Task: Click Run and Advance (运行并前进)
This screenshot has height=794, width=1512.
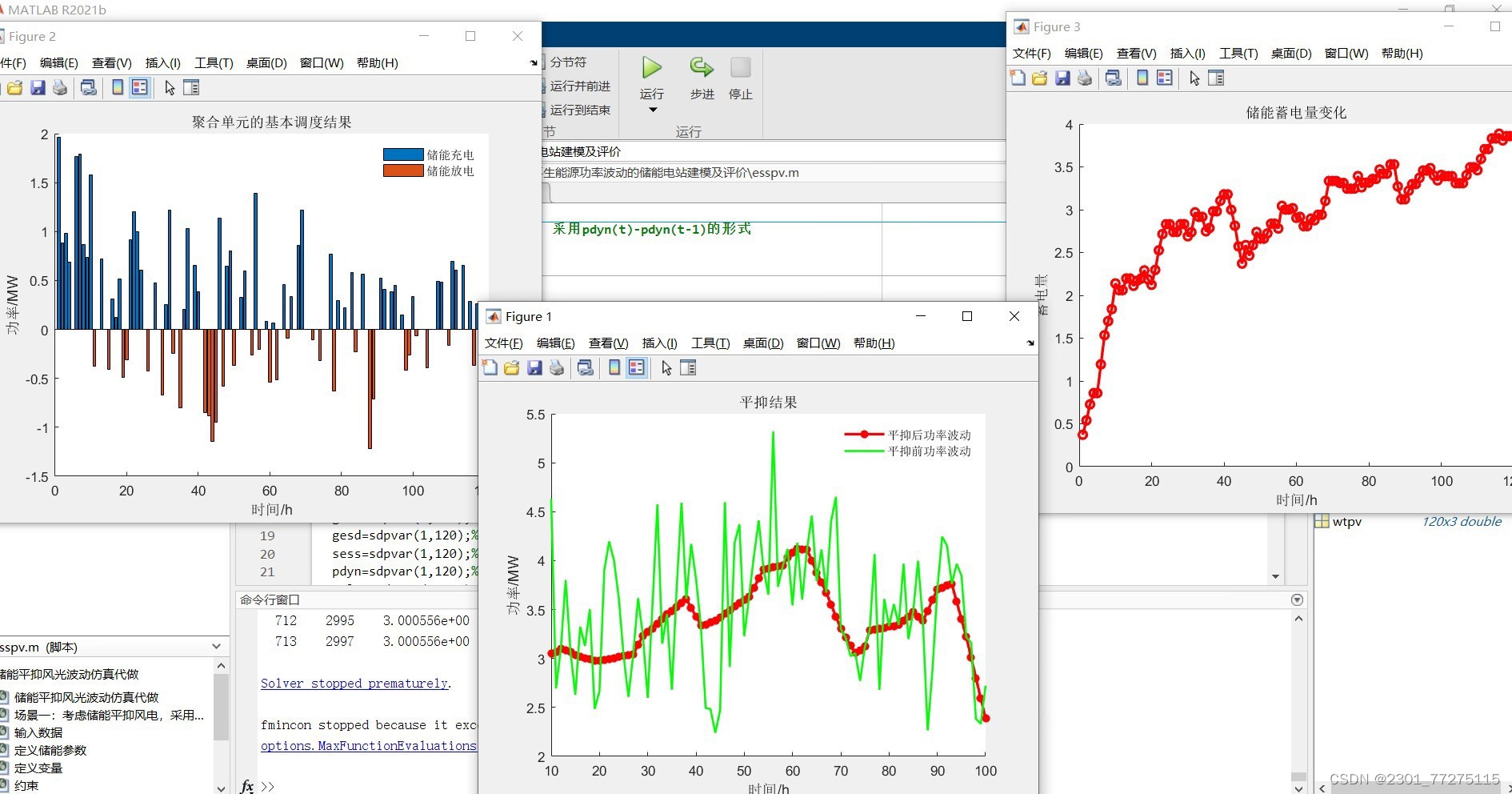Action: click(580, 86)
